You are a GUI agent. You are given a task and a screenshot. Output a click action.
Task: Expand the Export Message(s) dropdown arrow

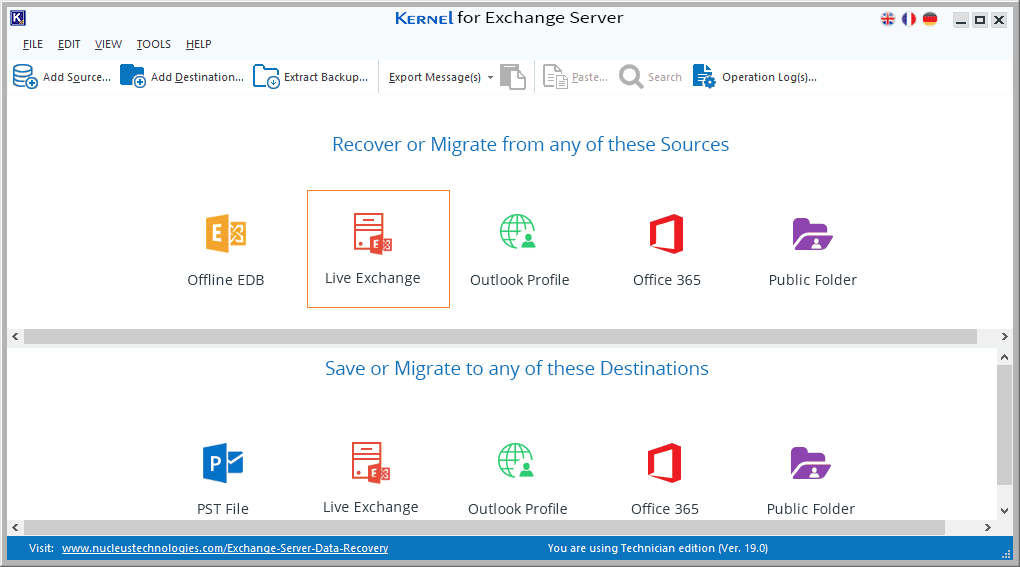(x=490, y=77)
